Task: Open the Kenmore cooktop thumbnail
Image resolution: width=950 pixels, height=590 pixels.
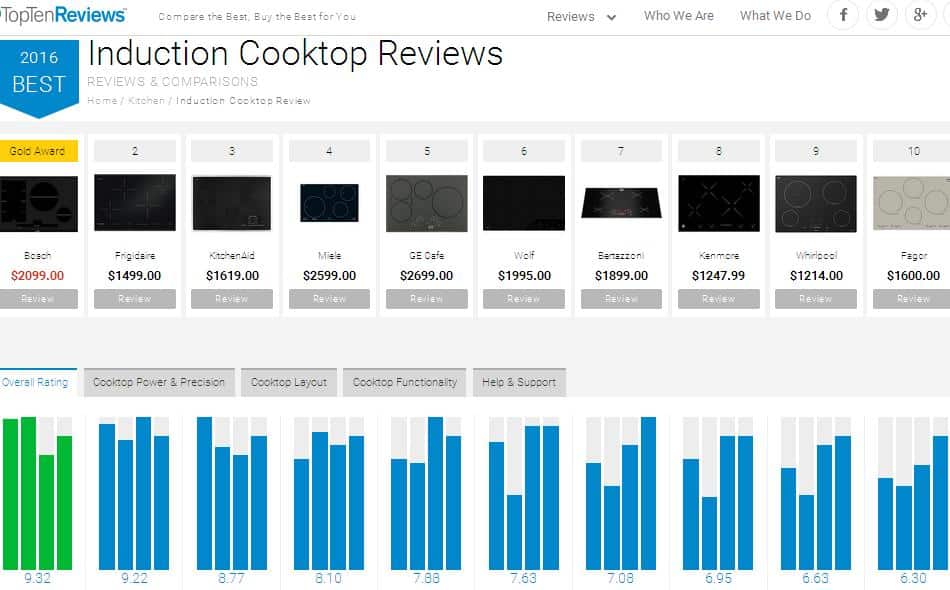Action: click(719, 203)
